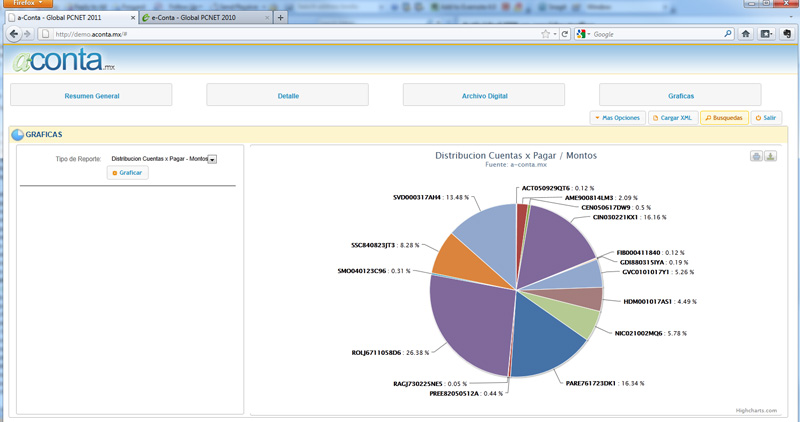Click the SSC840823JT3 : 8.28 % label
The image size is (800, 422).
[x=385, y=245]
